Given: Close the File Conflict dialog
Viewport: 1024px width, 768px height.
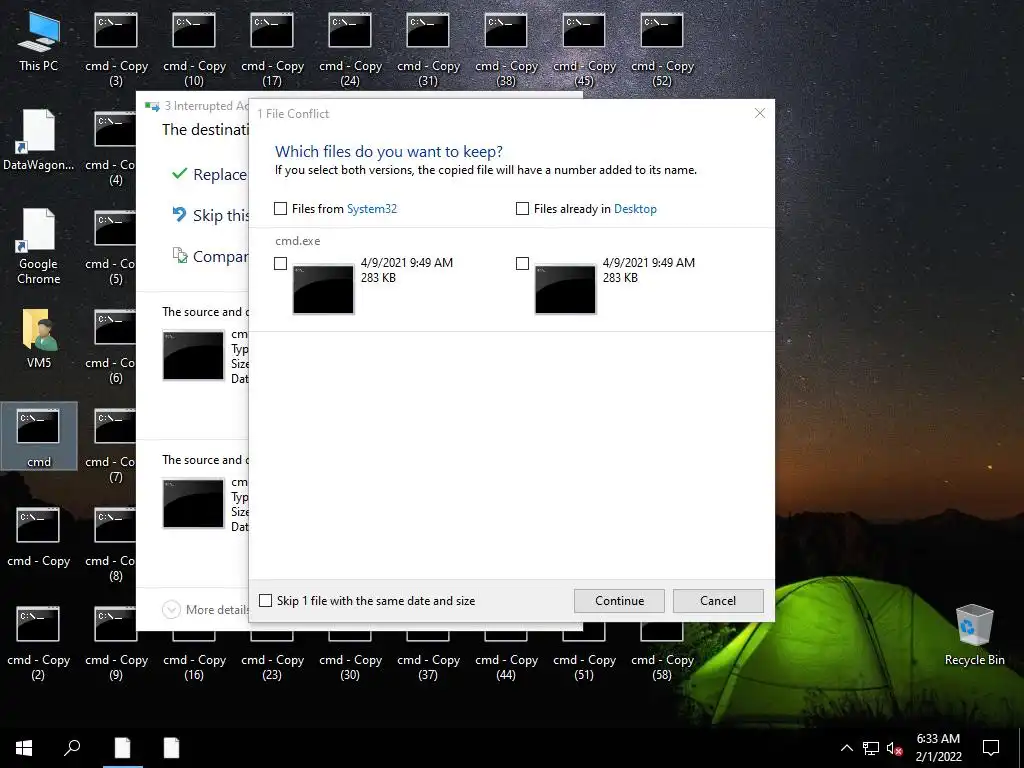Looking at the screenshot, I should (760, 113).
